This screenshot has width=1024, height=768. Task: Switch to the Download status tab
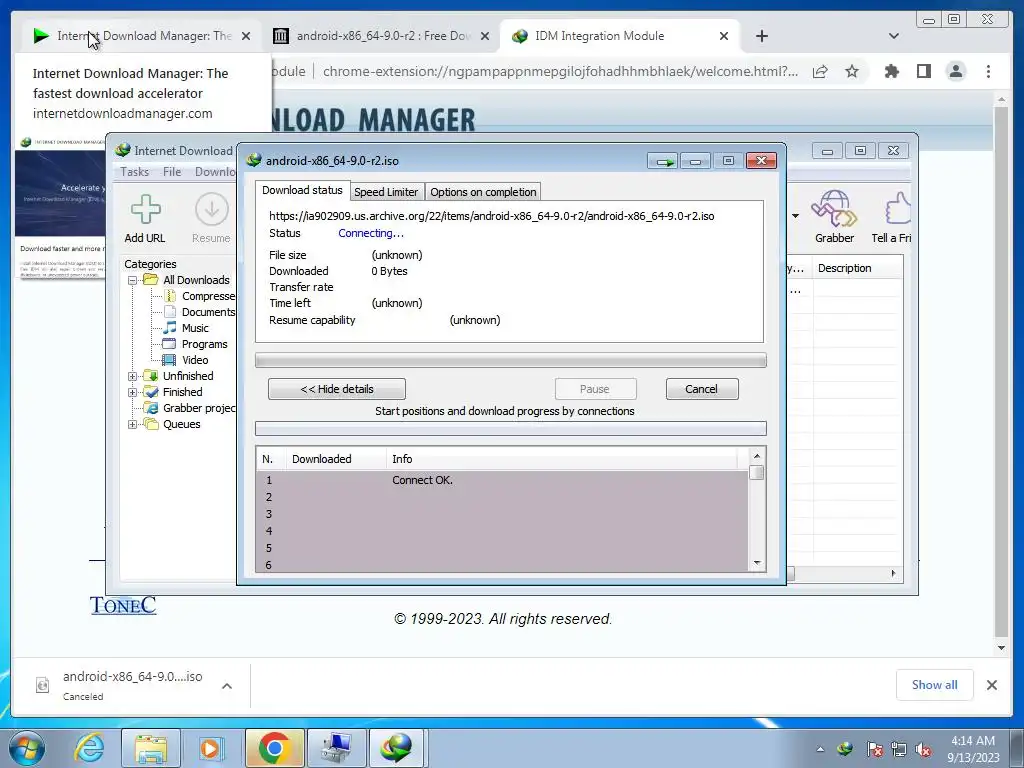[x=302, y=190]
